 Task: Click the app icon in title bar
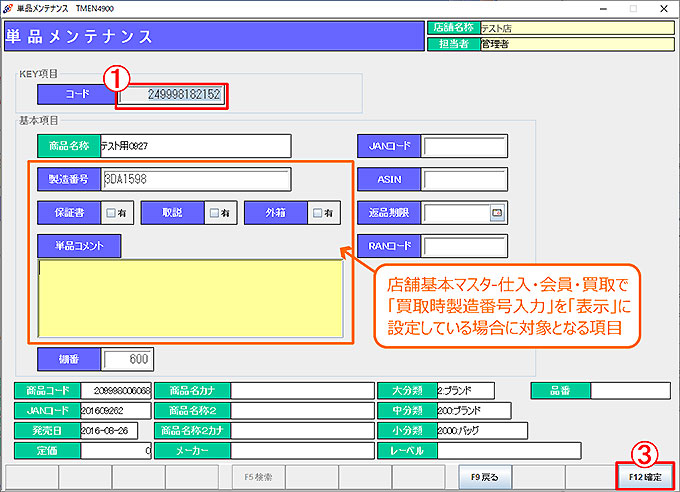point(7,8)
